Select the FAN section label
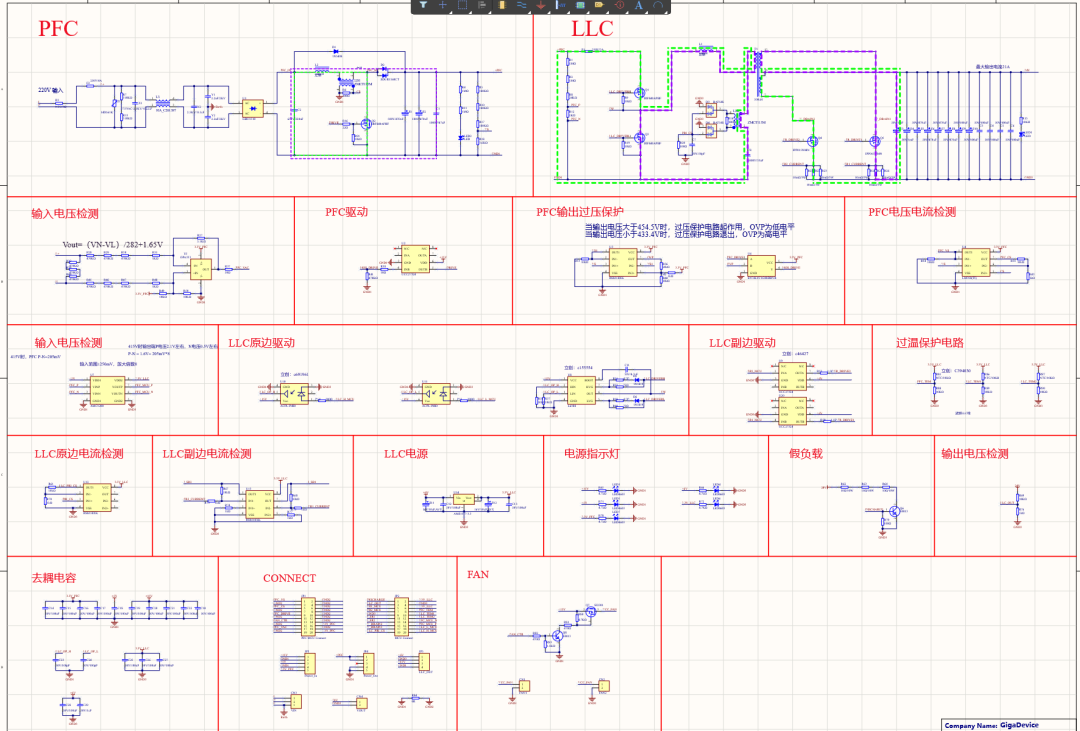This screenshot has width=1080, height=731. 478,575
